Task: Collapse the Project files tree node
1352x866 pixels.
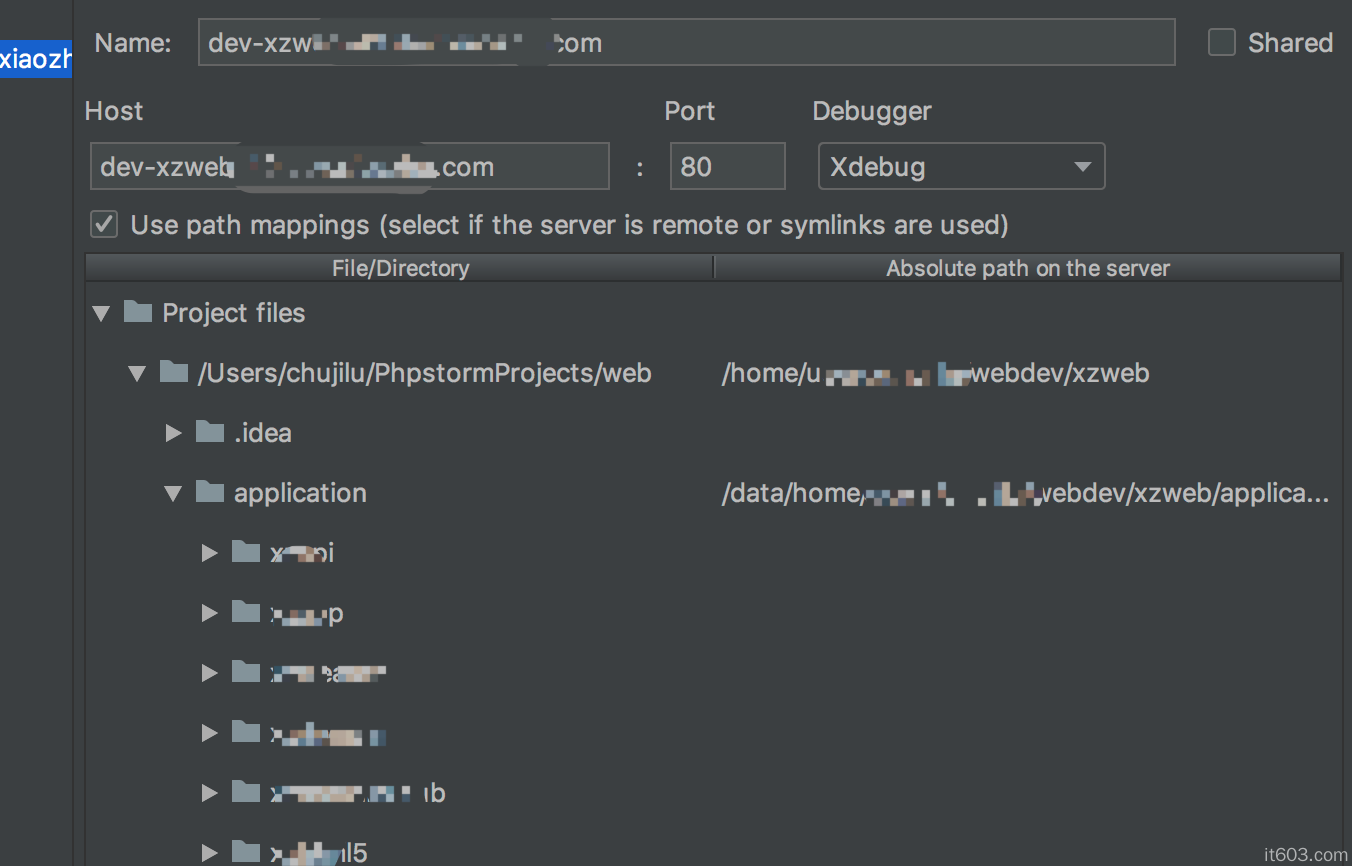Action: 100,314
